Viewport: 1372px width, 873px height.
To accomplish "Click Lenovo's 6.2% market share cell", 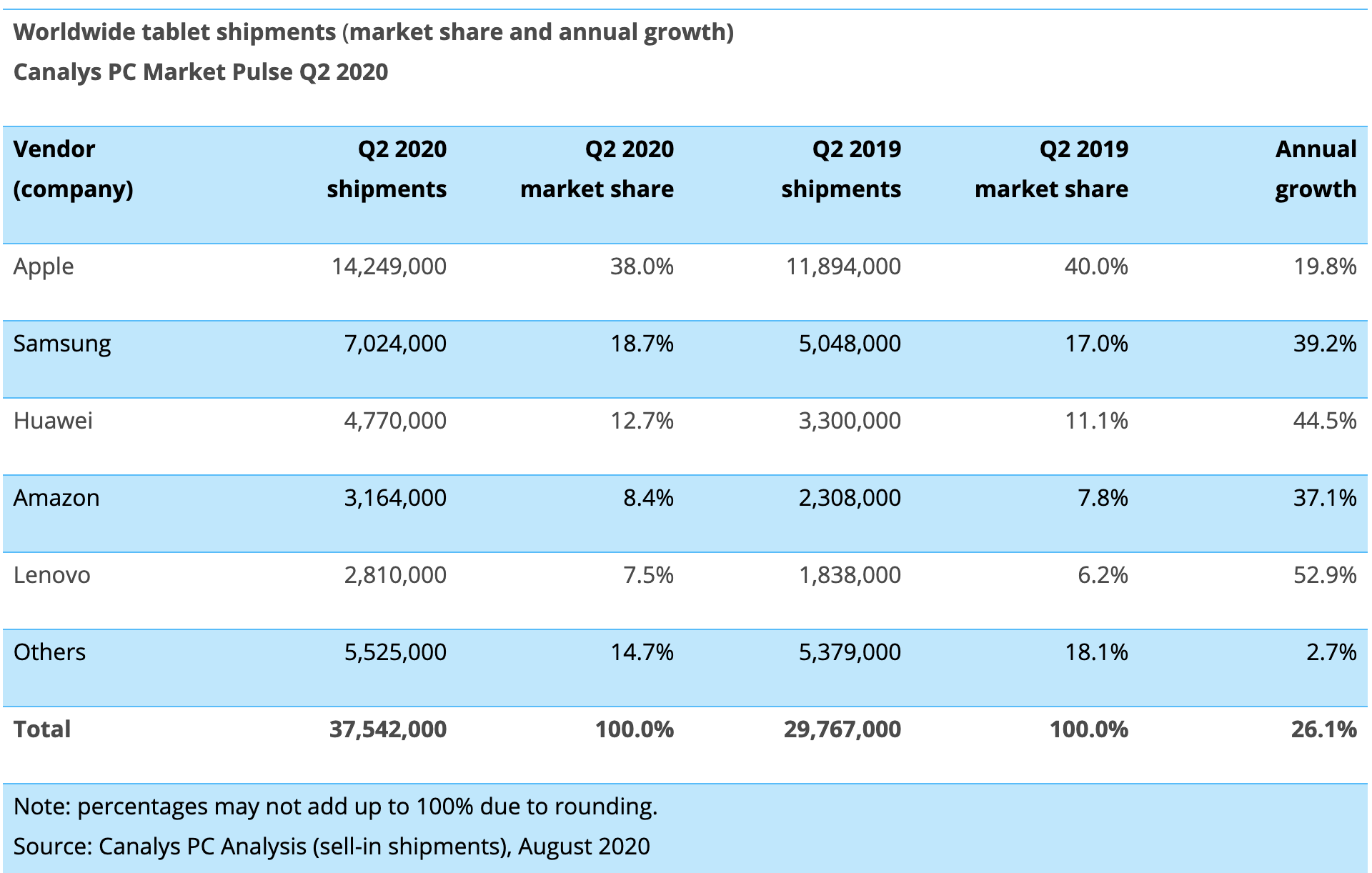I will click(x=1103, y=575).
